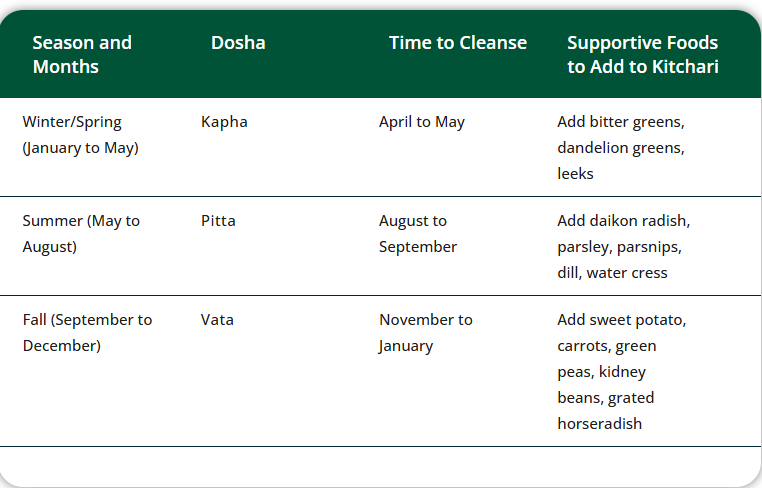The height and width of the screenshot is (488, 762).
Task: Click the Season and Months column header
Action: point(82,55)
